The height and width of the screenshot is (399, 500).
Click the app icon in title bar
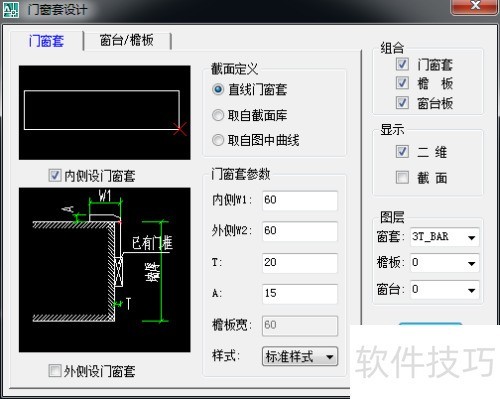click(x=11, y=10)
